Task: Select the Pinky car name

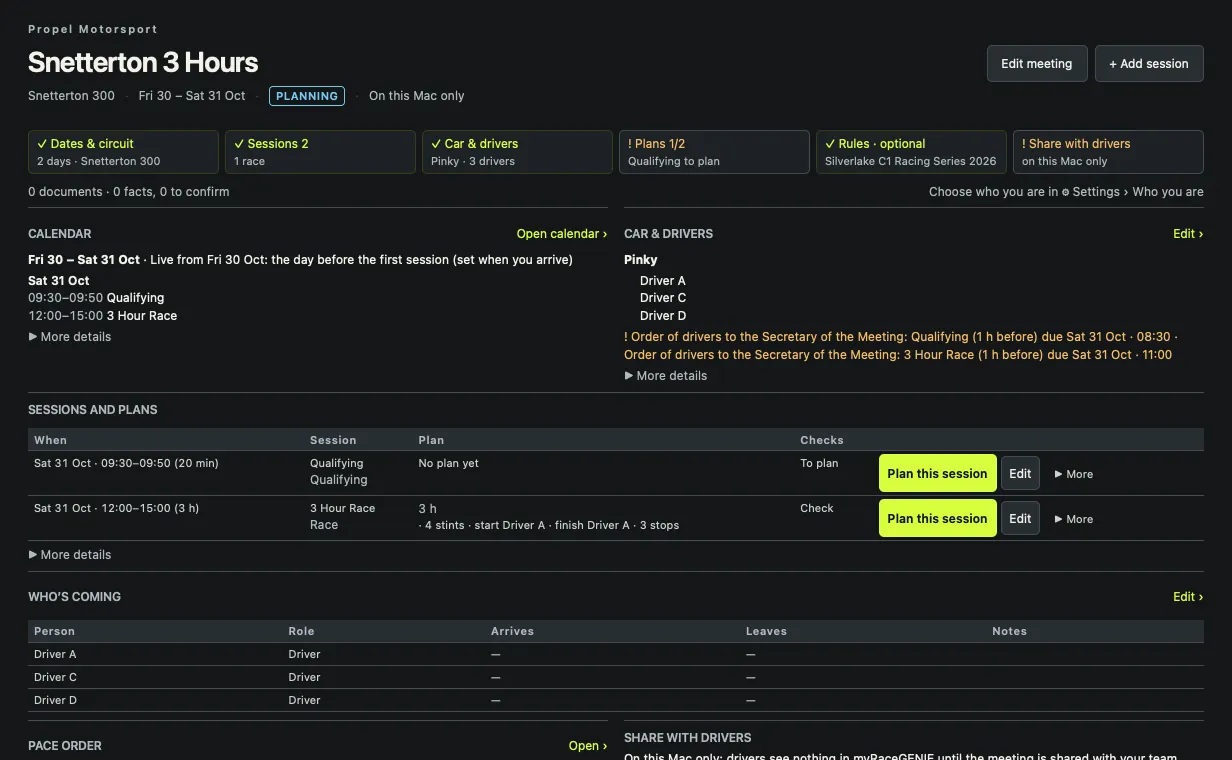Action: pyautogui.click(x=641, y=260)
